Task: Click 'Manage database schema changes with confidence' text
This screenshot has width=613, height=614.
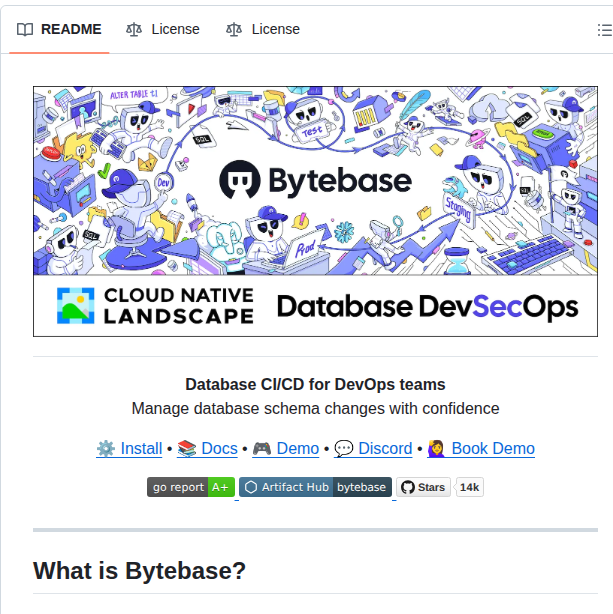Action: [x=315, y=408]
